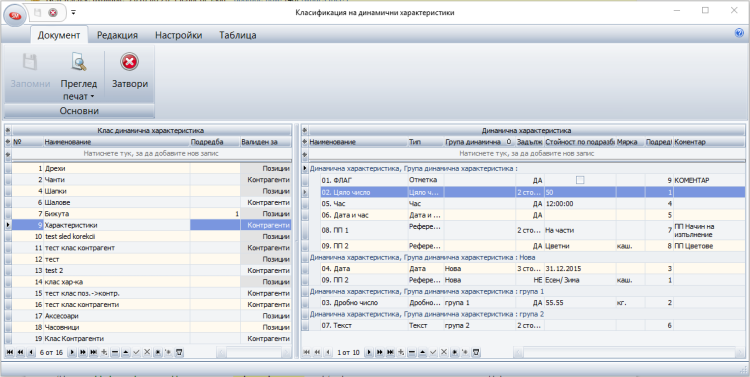Open the round application menu button

tap(15, 15)
